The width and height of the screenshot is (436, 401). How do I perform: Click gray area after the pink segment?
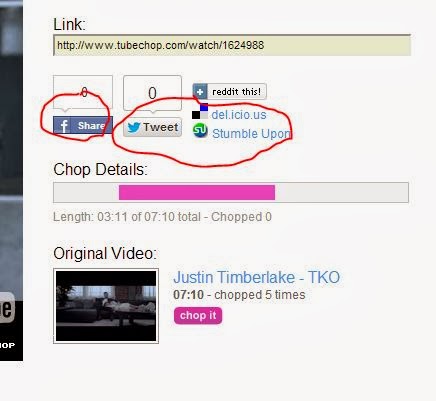pyautogui.click(x=341, y=193)
